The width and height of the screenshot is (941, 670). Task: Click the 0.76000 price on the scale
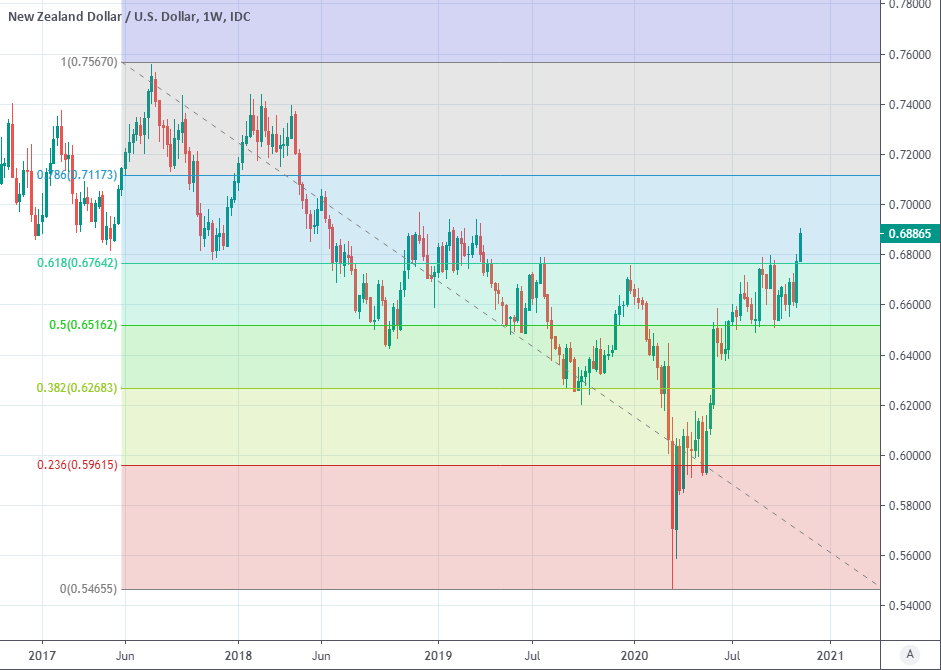tap(910, 55)
